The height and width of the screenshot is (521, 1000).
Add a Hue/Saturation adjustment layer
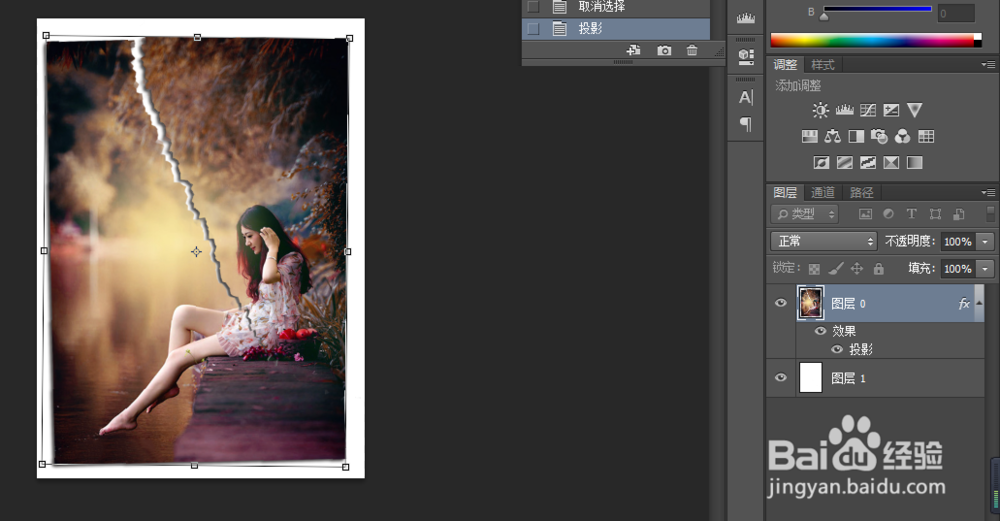point(809,136)
